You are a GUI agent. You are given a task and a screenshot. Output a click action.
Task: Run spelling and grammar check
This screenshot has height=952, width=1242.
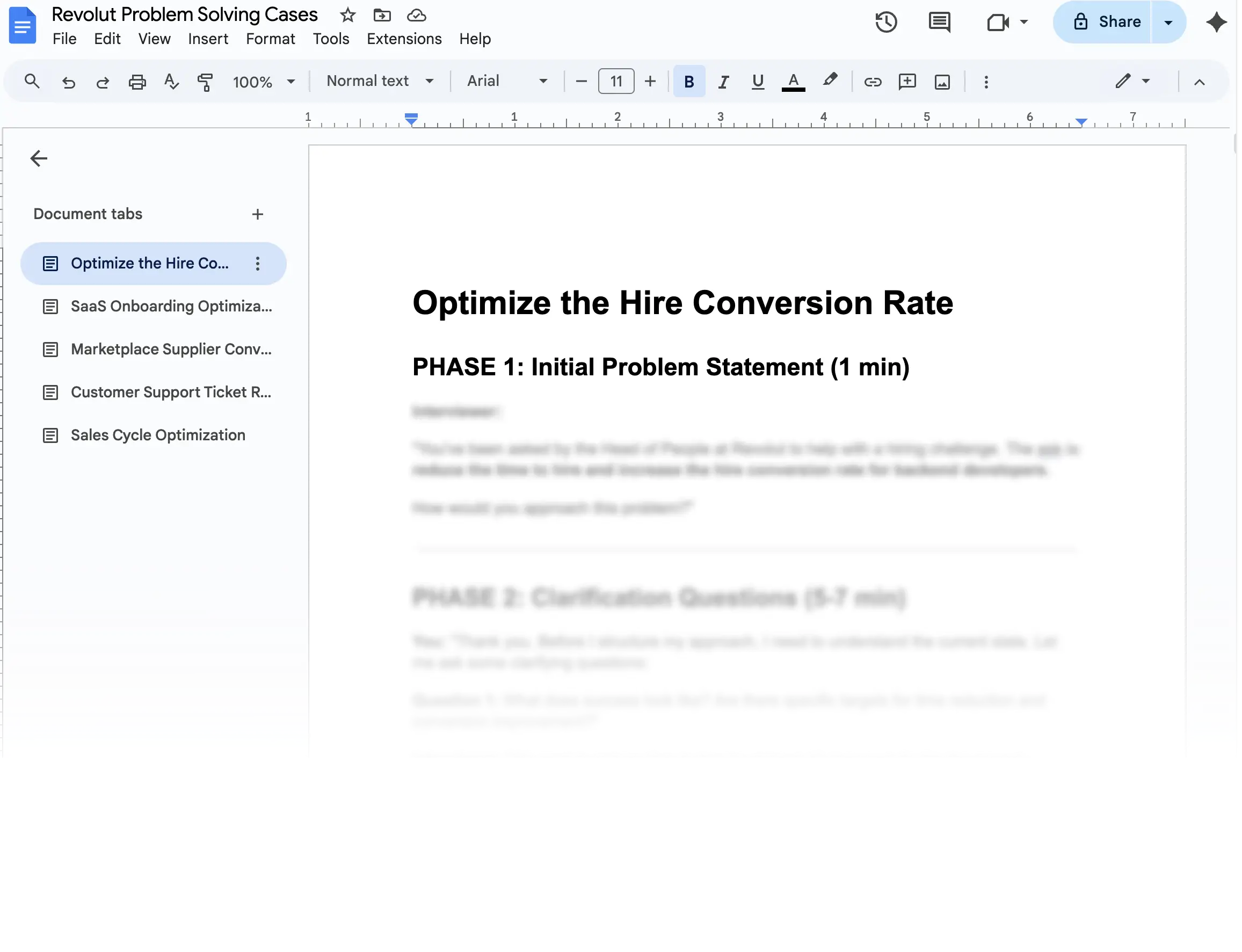coord(171,82)
